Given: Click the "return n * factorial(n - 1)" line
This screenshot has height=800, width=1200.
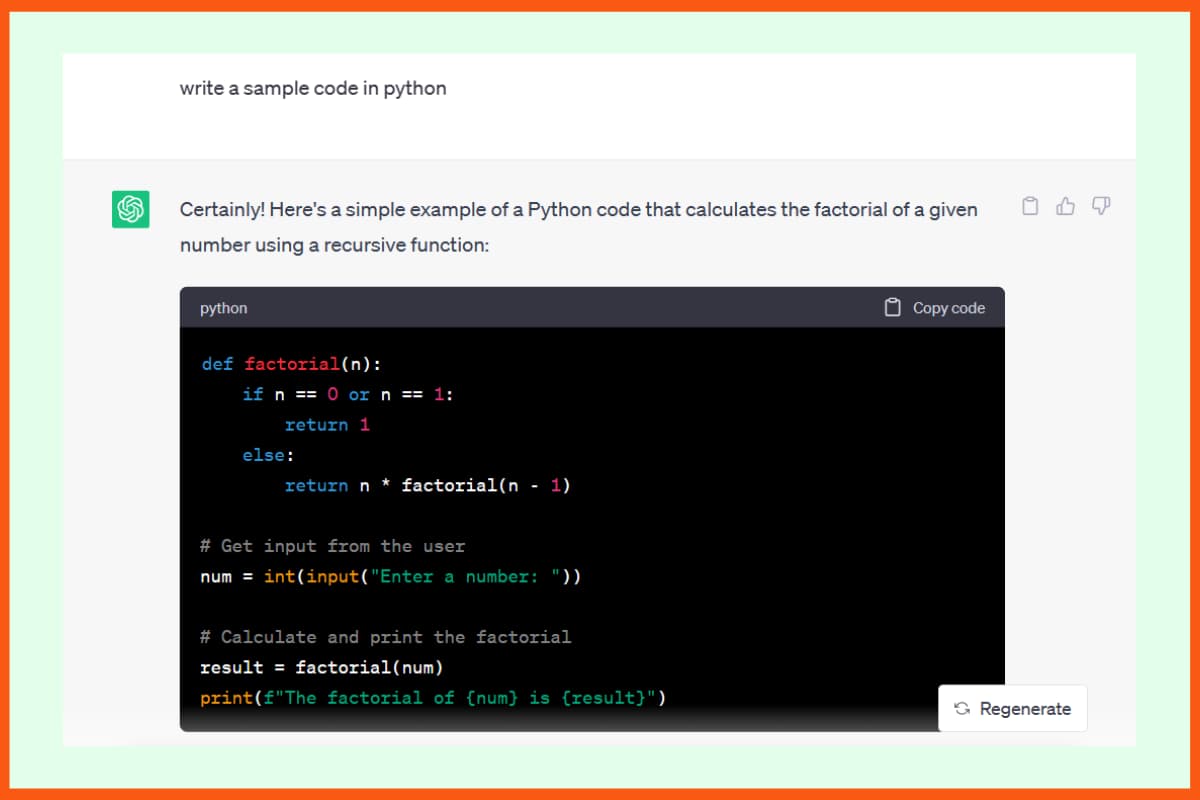Looking at the screenshot, I should click(x=427, y=486).
